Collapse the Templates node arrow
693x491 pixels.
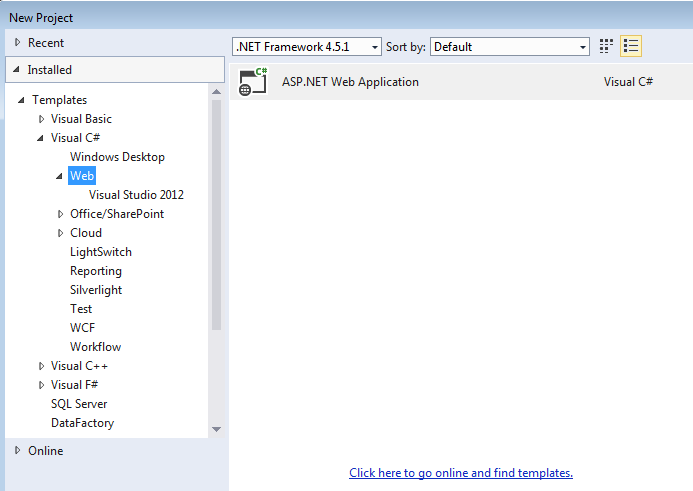click(21, 100)
